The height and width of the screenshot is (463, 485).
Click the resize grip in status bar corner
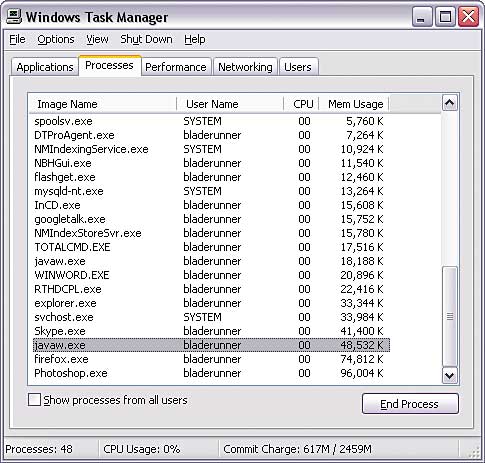(x=474, y=453)
